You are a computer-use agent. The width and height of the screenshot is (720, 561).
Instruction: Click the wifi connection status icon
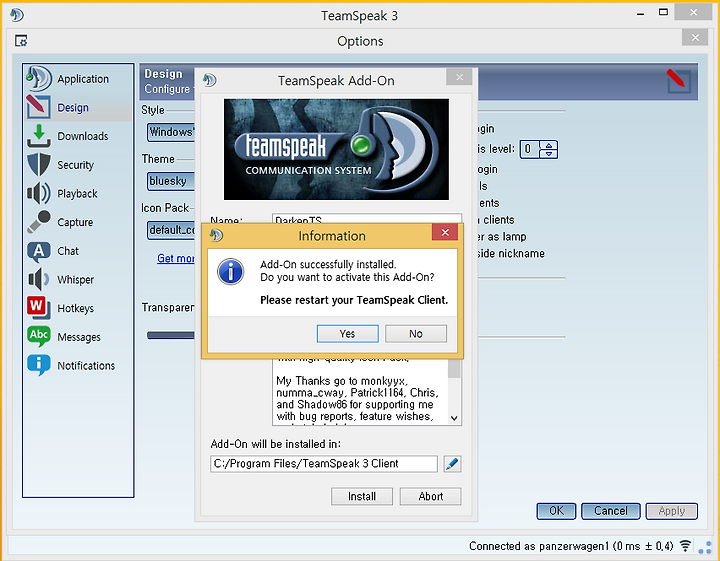685,545
